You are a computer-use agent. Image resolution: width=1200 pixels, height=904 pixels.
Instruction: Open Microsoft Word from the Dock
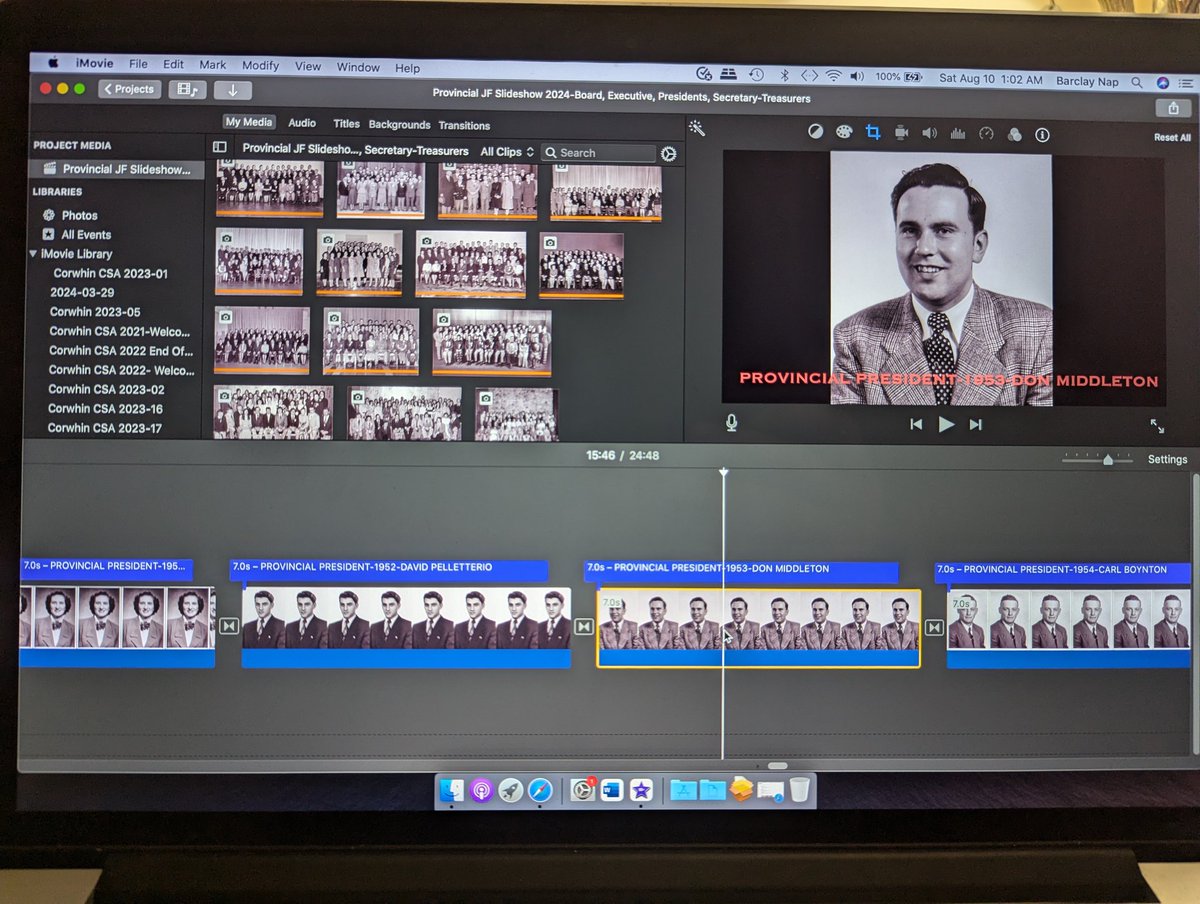click(x=612, y=790)
